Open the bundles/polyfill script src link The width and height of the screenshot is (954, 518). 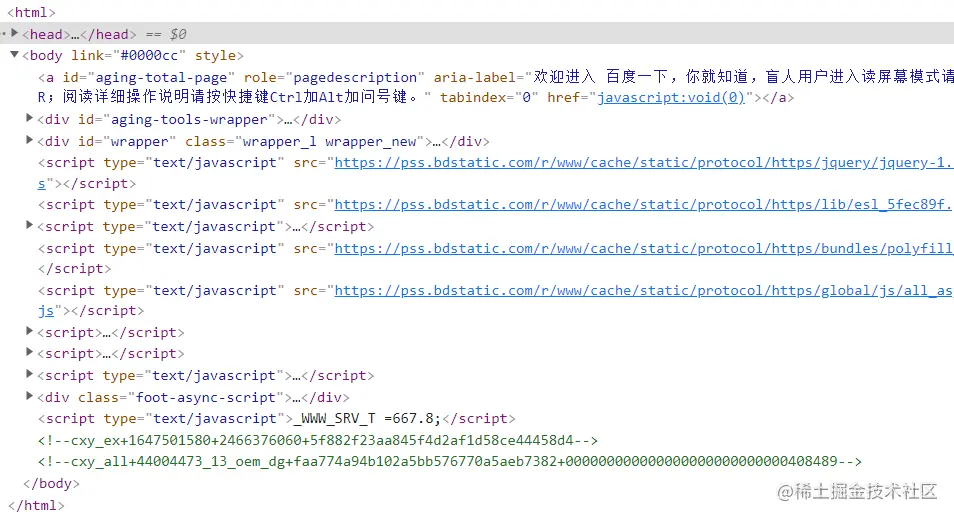644,248
